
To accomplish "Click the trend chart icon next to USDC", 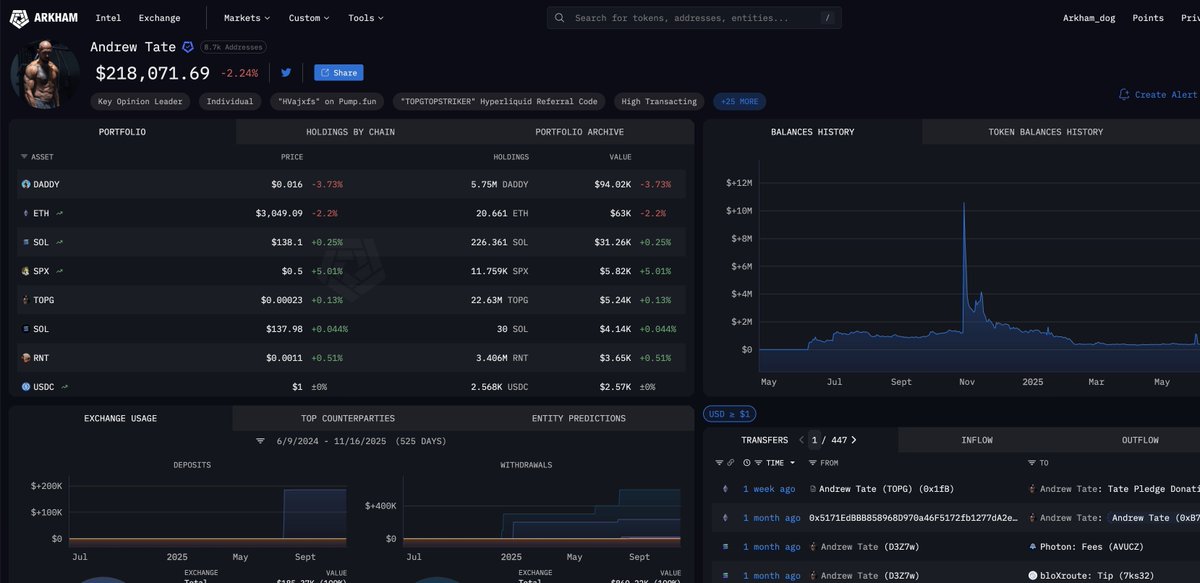I will 66,386.
